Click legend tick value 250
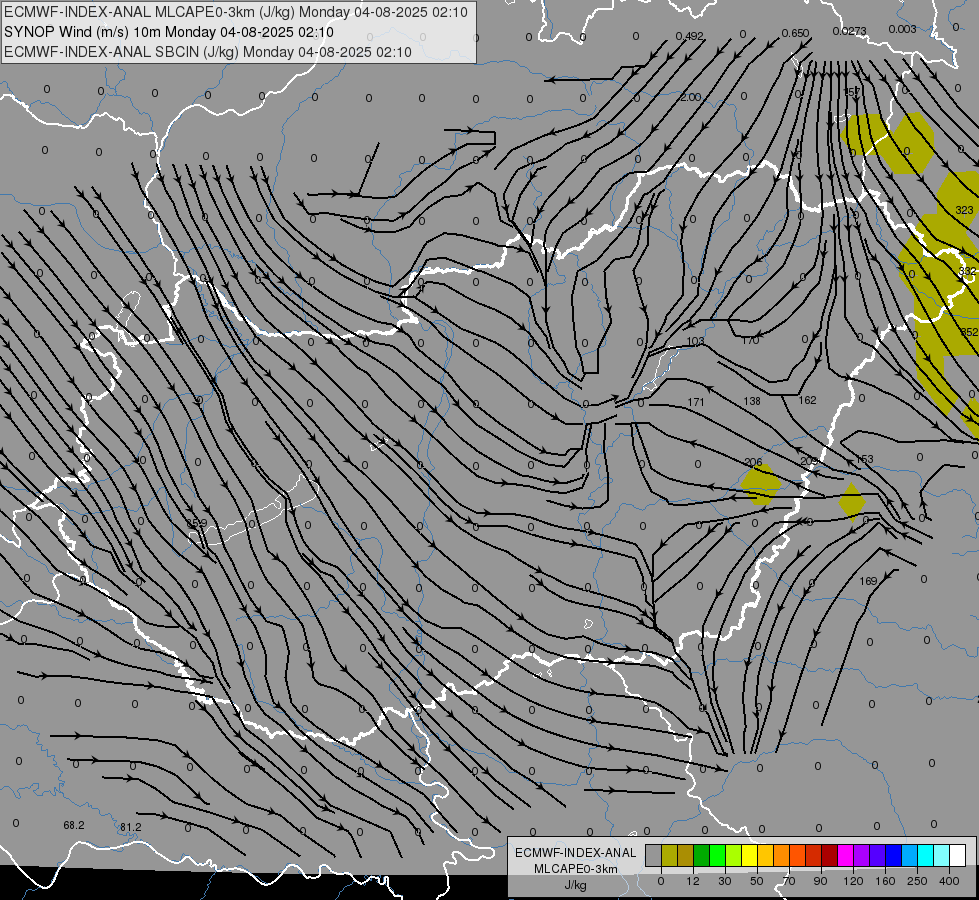 917,881
